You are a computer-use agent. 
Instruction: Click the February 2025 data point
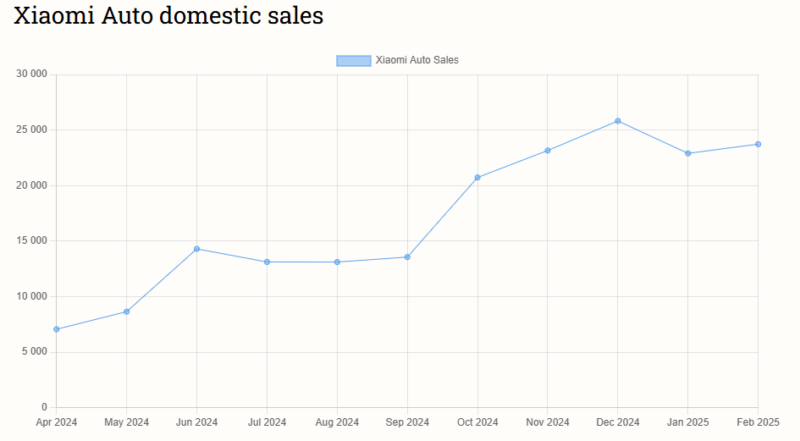point(758,144)
